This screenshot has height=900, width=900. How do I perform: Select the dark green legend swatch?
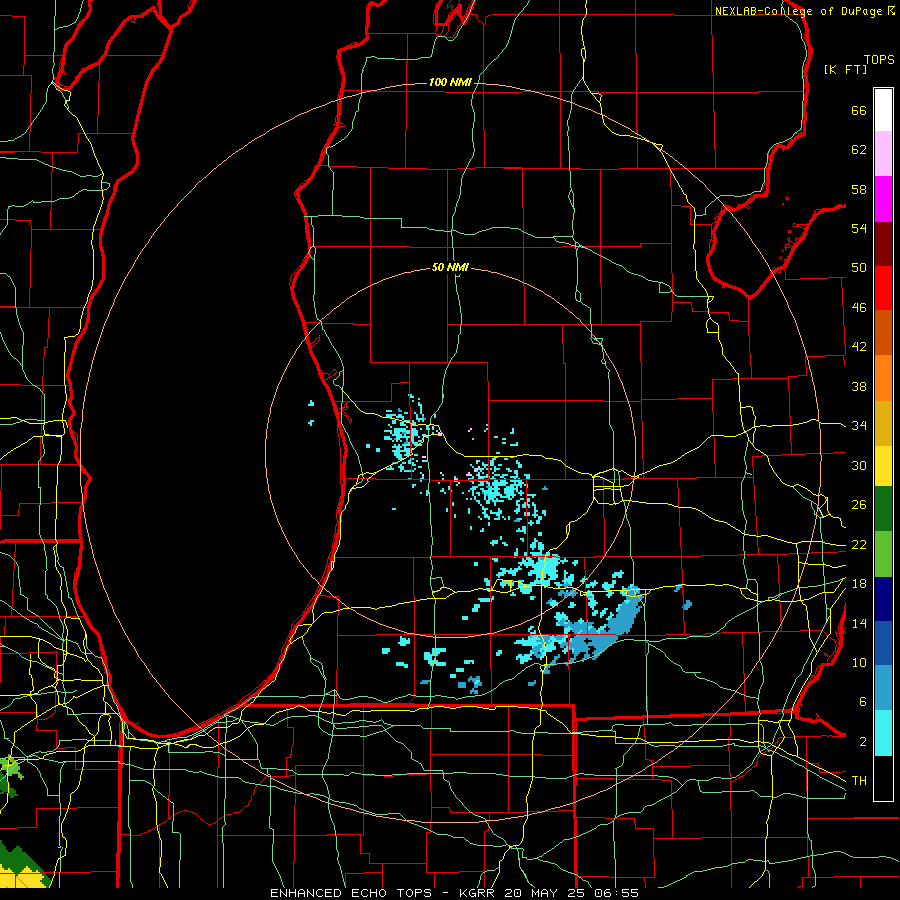[883, 509]
